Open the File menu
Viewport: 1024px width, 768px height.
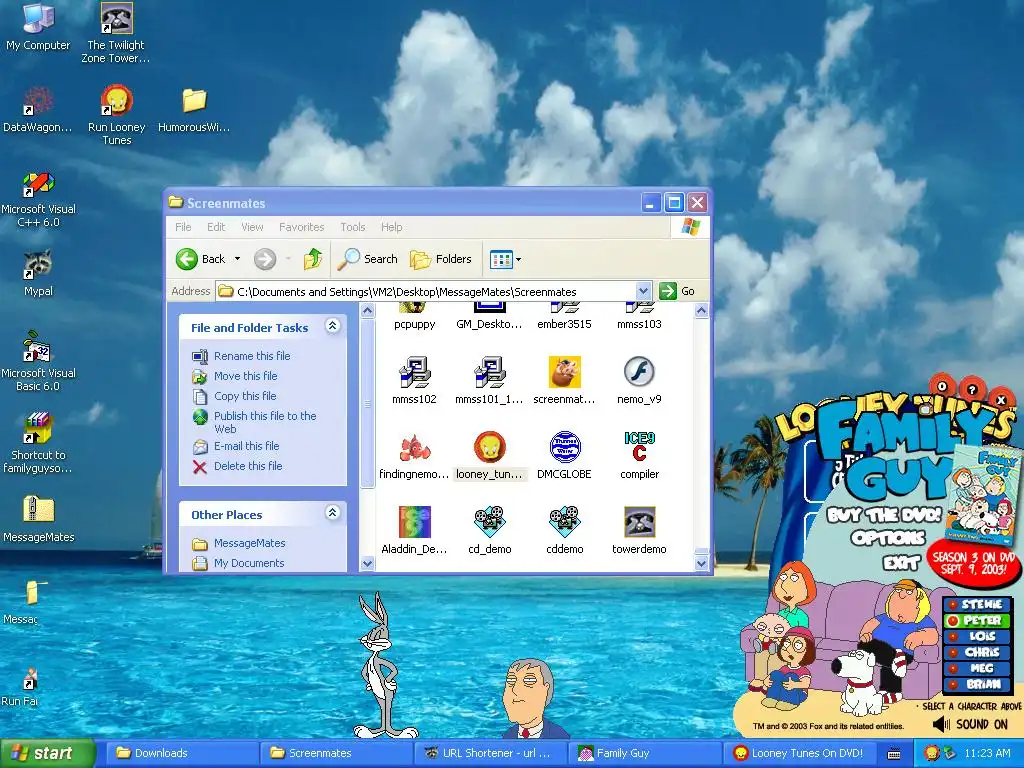(184, 227)
